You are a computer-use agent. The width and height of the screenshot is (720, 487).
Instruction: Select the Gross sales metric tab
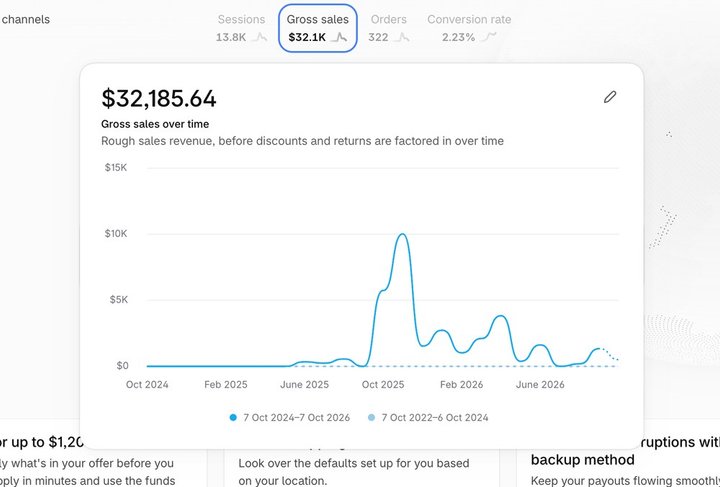click(x=318, y=28)
